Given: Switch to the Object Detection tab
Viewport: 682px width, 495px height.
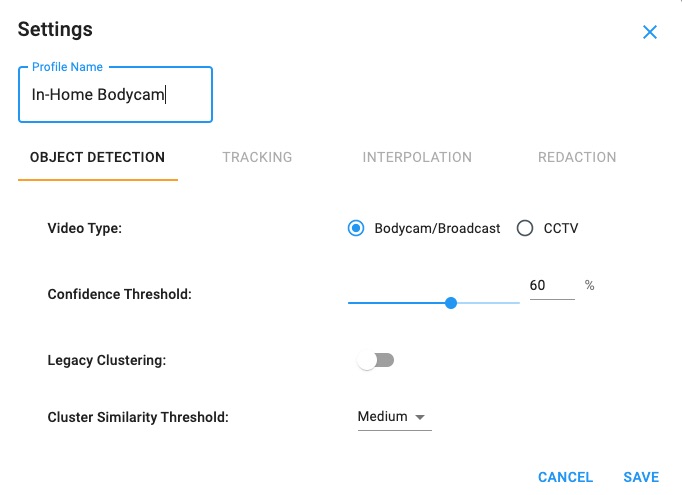Looking at the screenshot, I should click(x=97, y=157).
